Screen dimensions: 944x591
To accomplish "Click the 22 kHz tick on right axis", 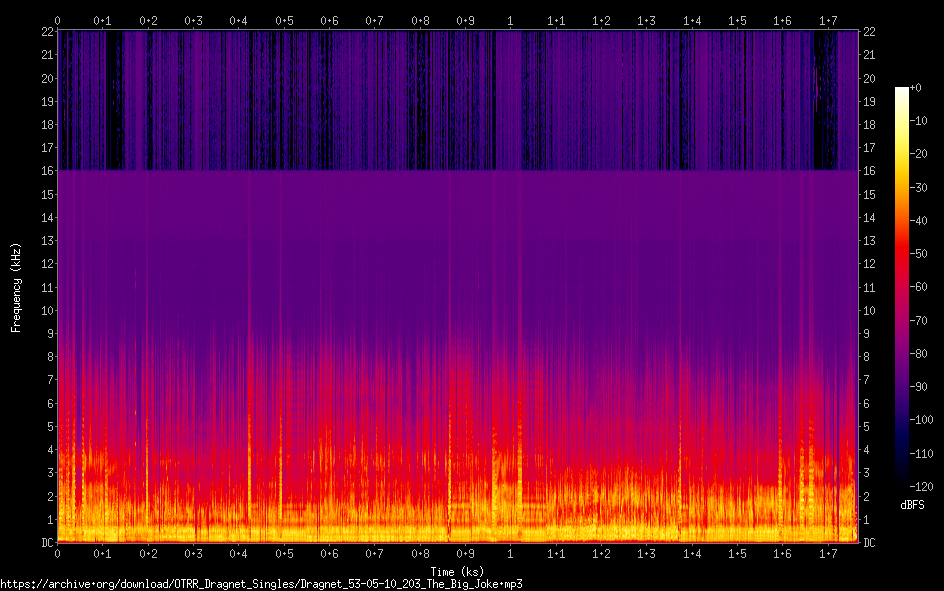I will click(869, 32).
